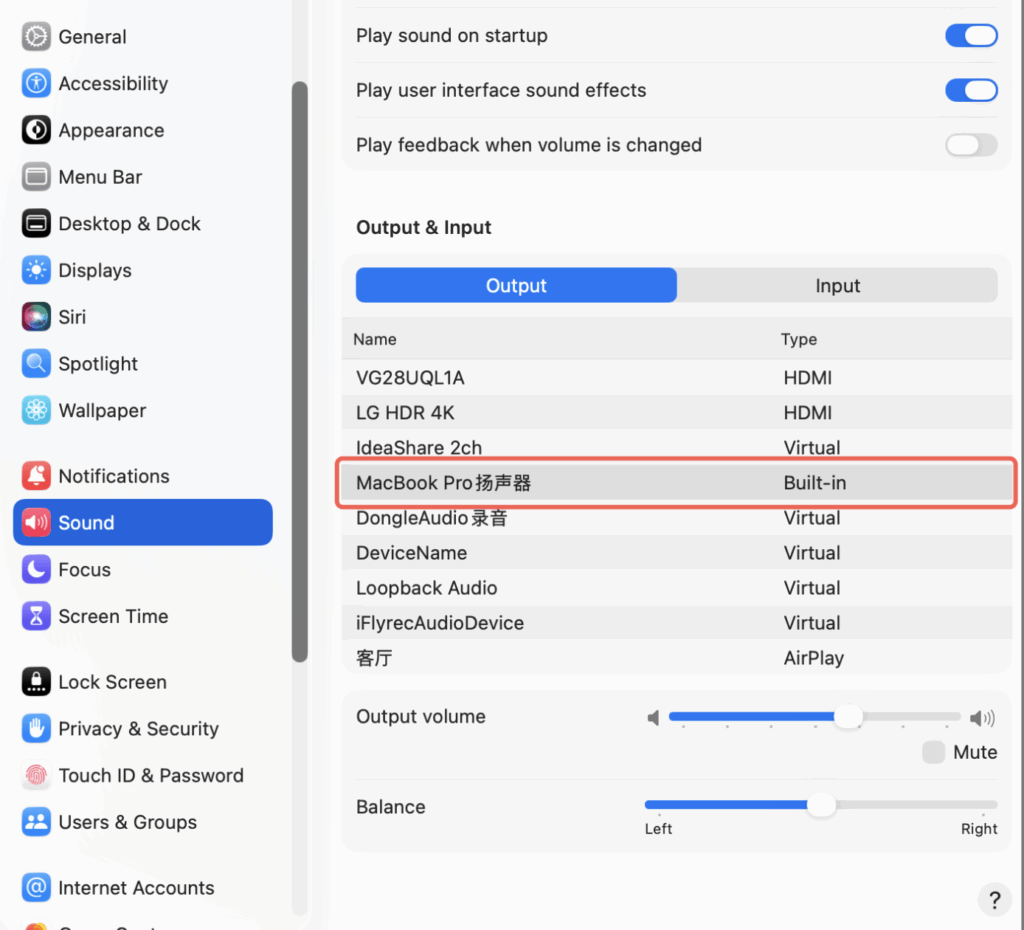Click the sidebar vertical scrollbar
Viewport: 1024px width, 930px height.
[300, 370]
